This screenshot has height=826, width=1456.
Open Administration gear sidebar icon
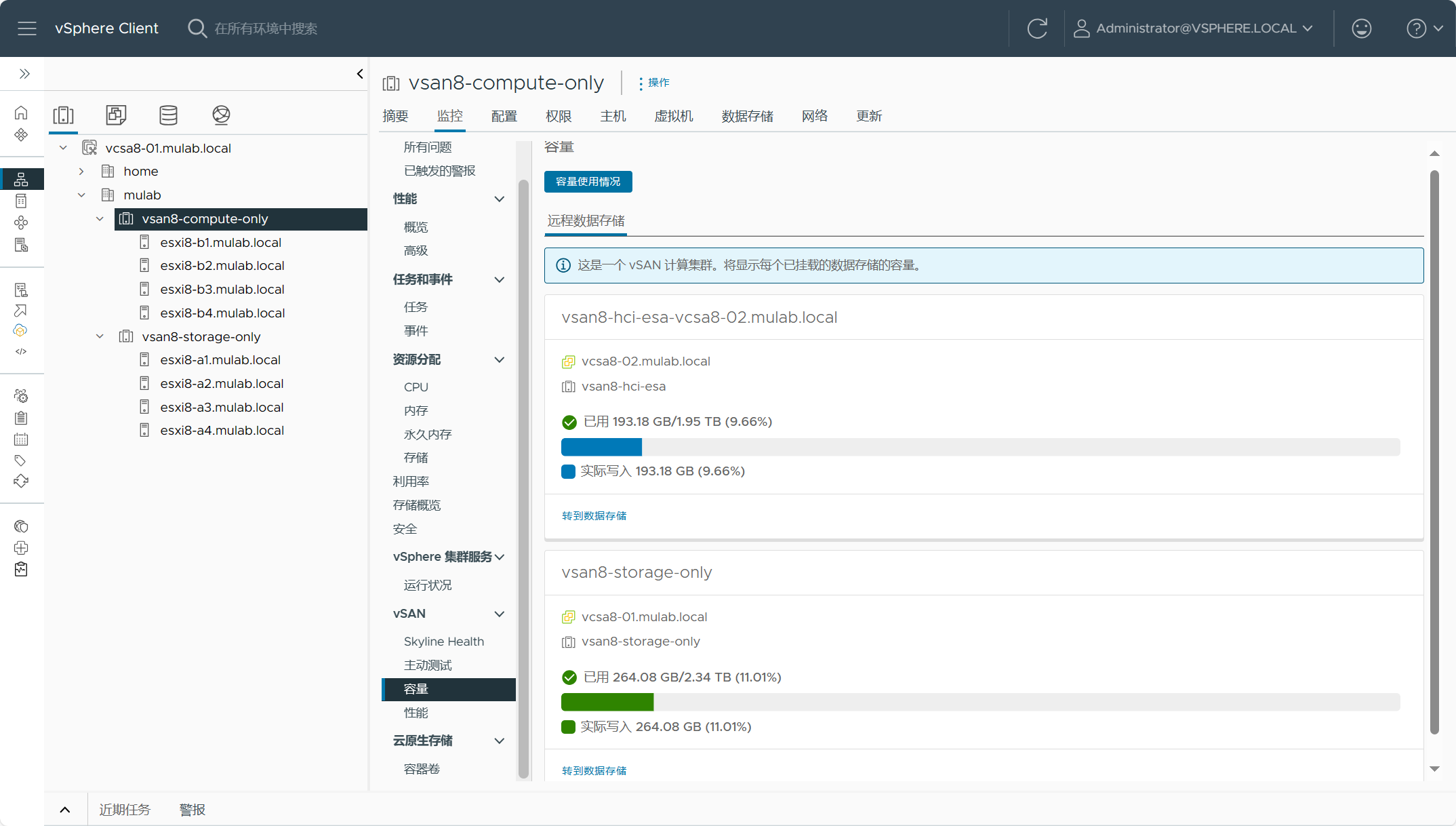coord(21,396)
